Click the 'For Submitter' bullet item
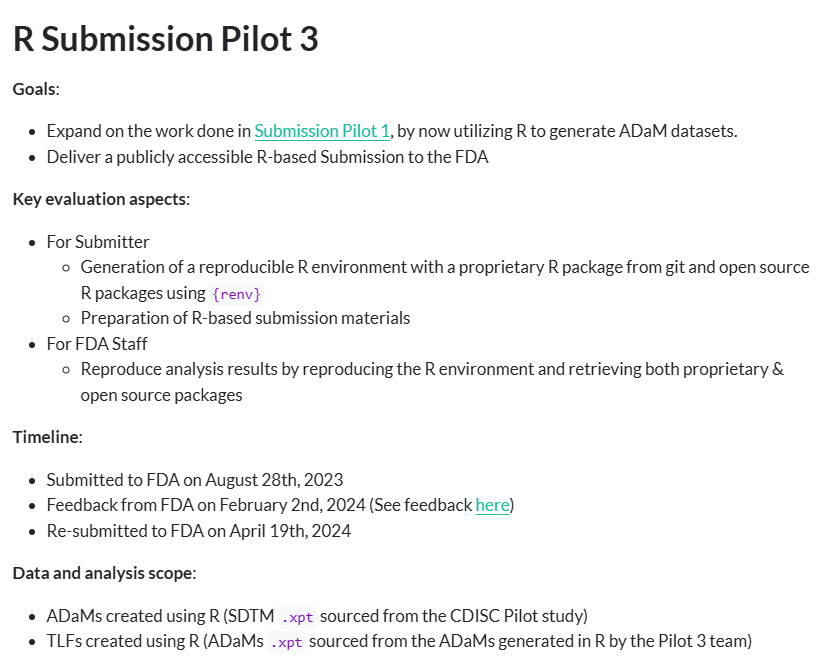Image resolution: width=830 pixels, height=659 pixels. pyautogui.click(x=98, y=242)
